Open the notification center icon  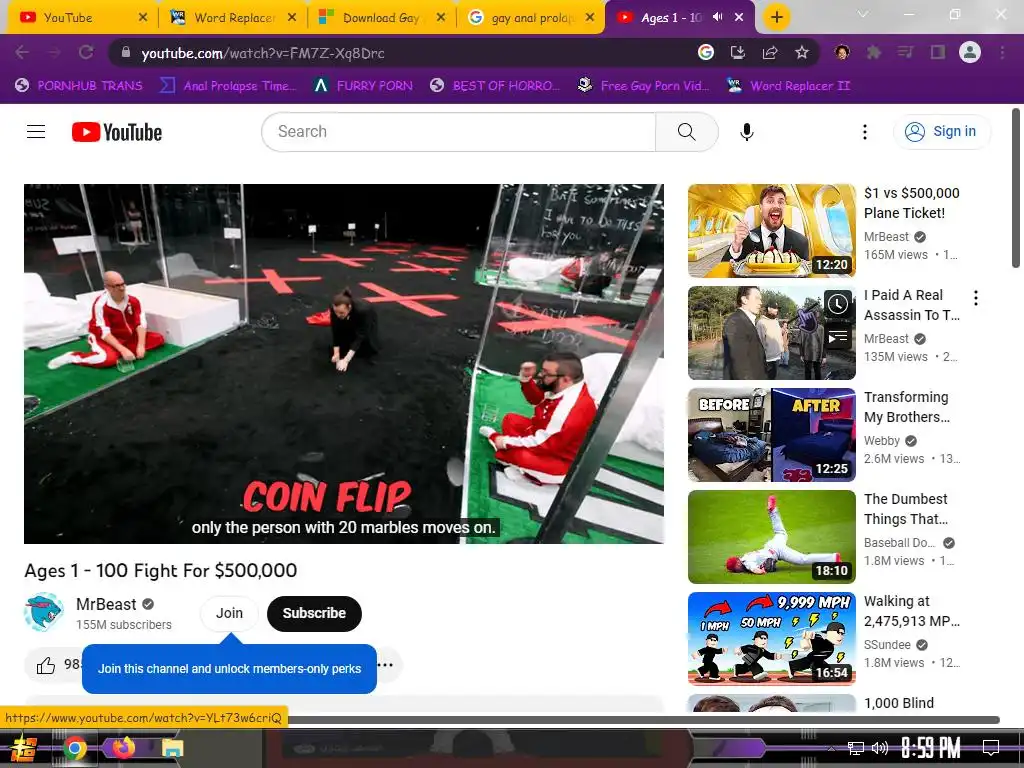(x=991, y=747)
